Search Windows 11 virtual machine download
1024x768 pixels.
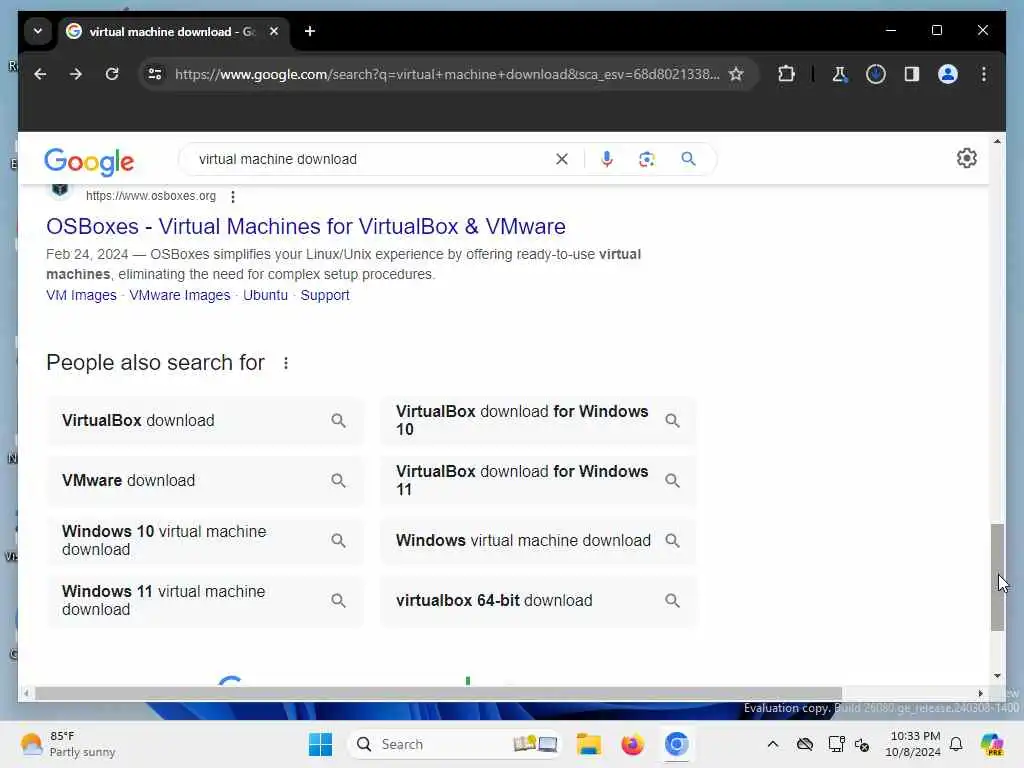[x=205, y=601]
